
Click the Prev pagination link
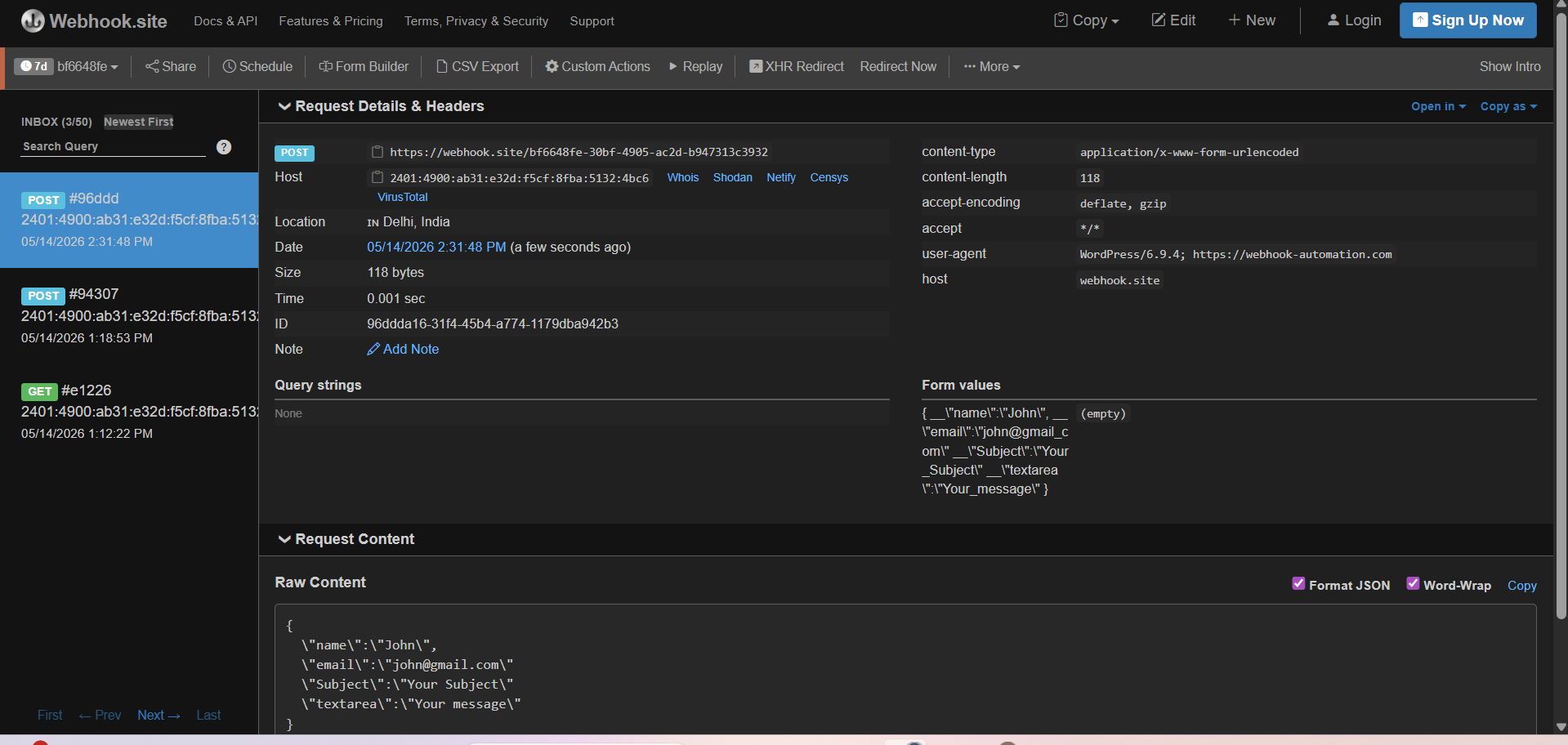[x=100, y=716]
